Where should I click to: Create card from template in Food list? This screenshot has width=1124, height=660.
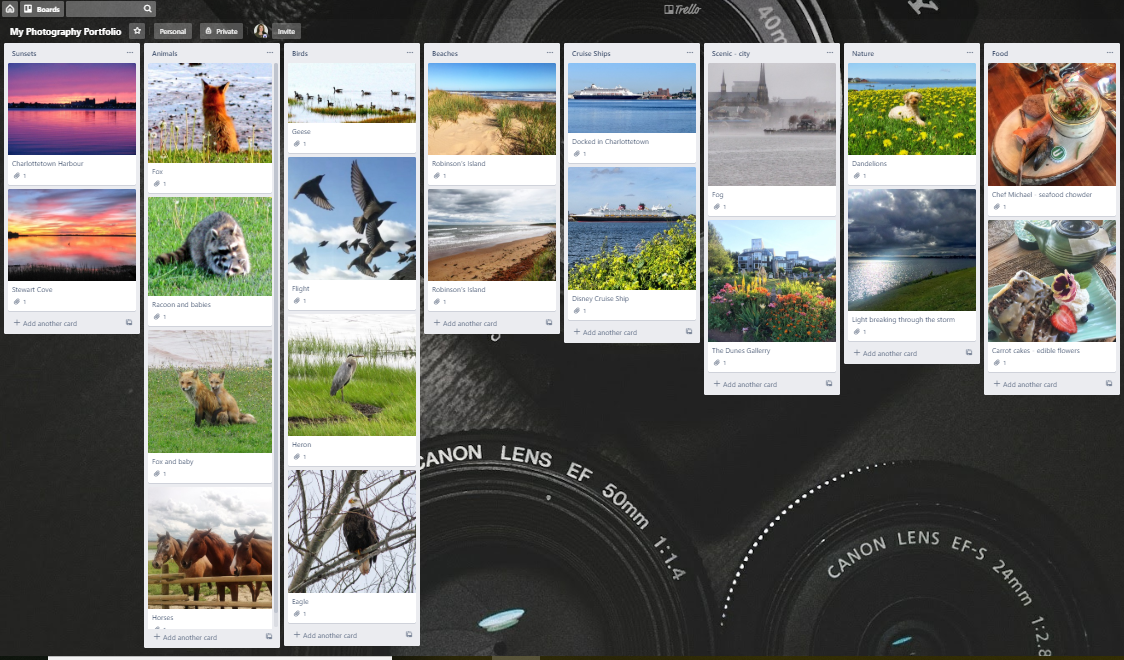click(1109, 384)
